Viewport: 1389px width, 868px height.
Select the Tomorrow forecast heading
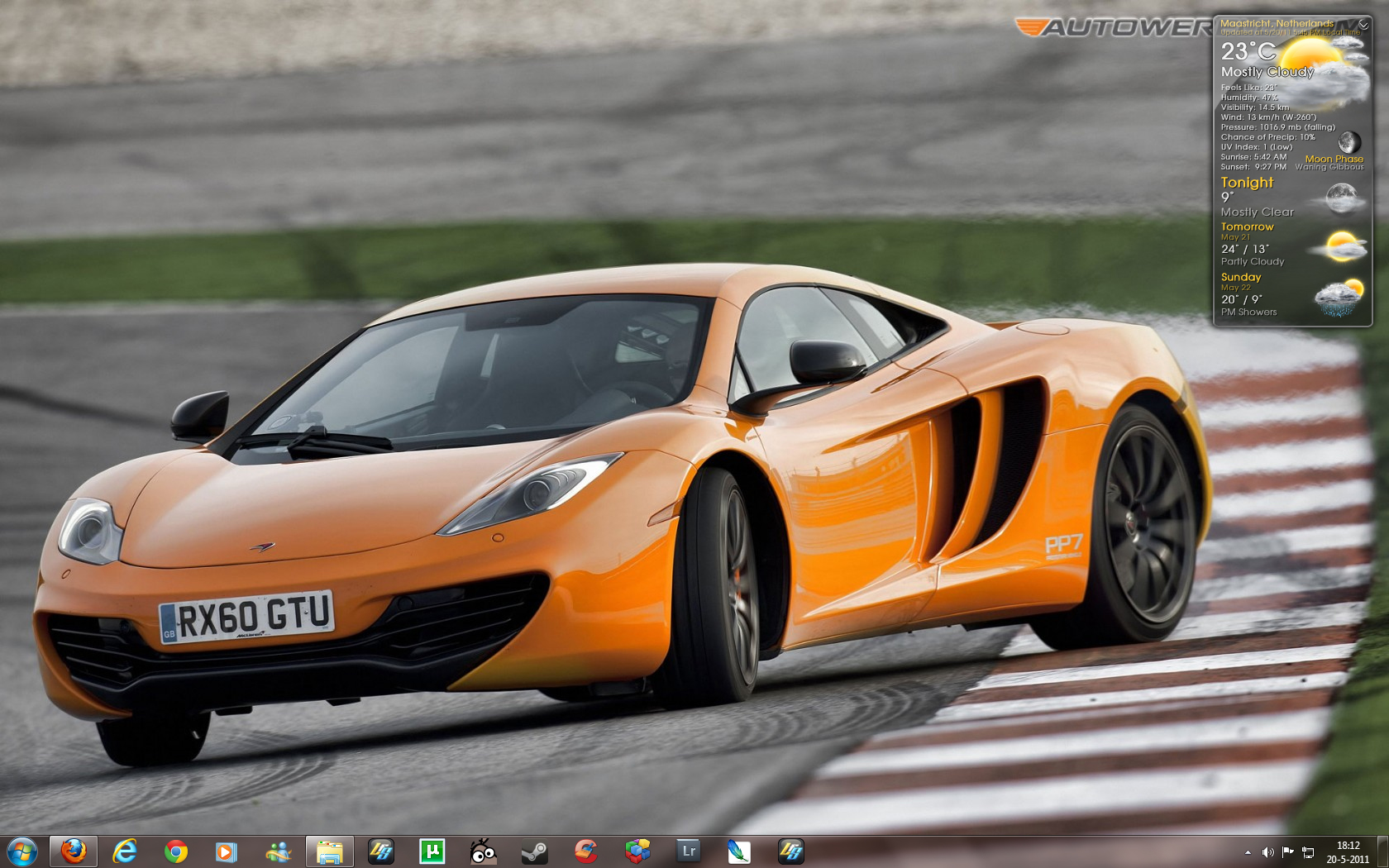pyautogui.click(x=1247, y=227)
